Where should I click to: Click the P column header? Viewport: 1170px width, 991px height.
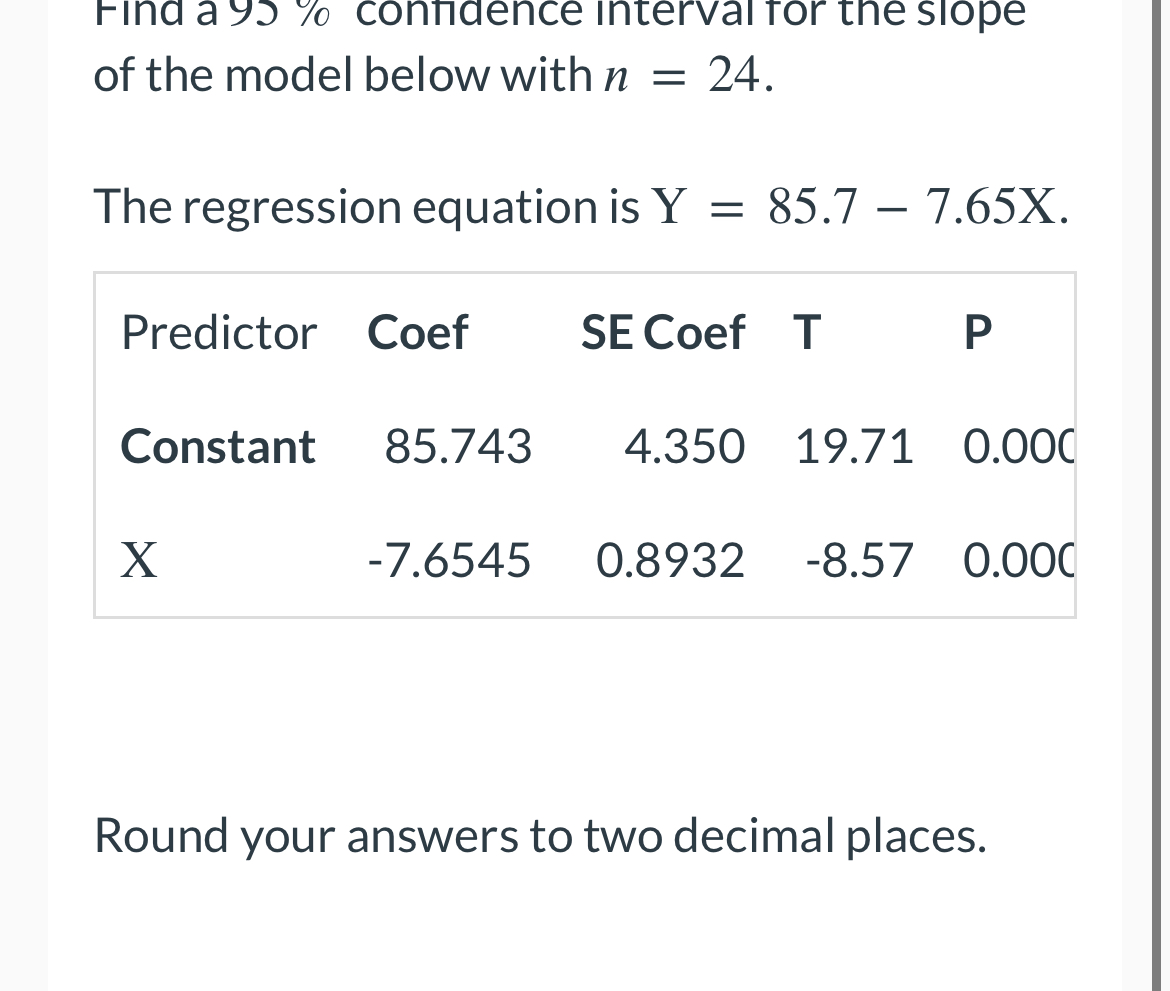[977, 332]
